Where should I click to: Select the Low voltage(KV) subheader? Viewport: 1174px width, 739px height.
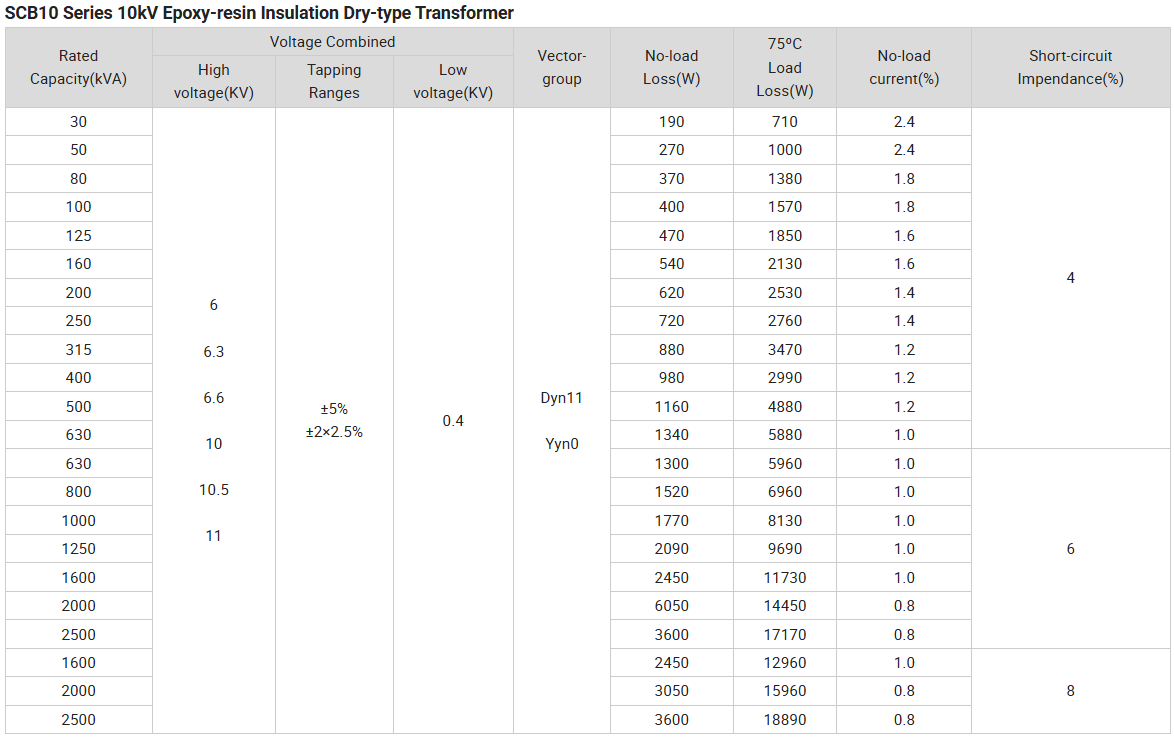pos(453,81)
